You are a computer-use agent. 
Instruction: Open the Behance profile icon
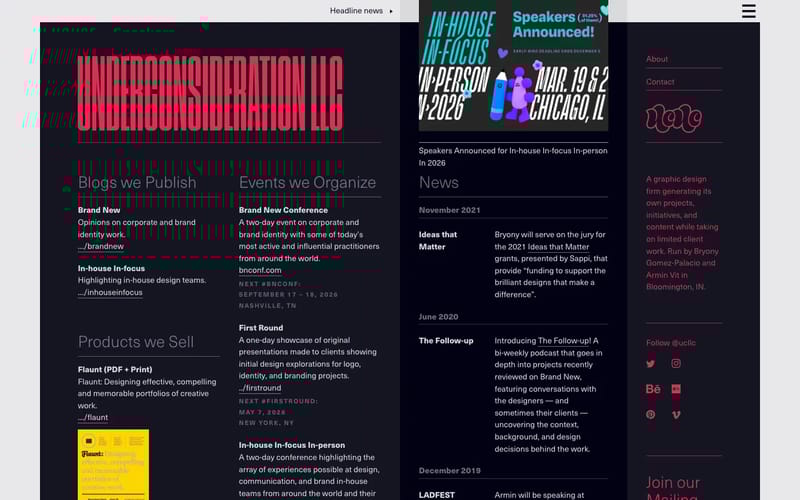click(x=653, y=389)
